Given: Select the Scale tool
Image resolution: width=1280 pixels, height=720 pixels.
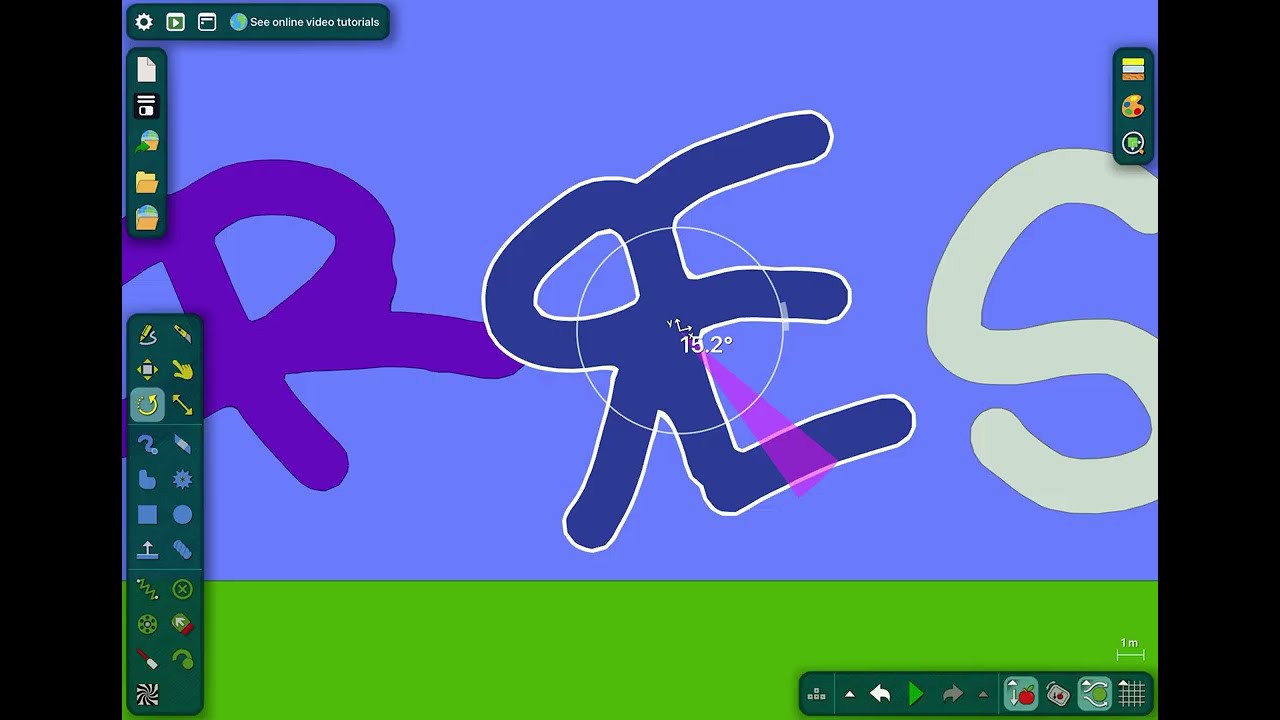Looking at the screenshot, I should (x=182, y=405).
